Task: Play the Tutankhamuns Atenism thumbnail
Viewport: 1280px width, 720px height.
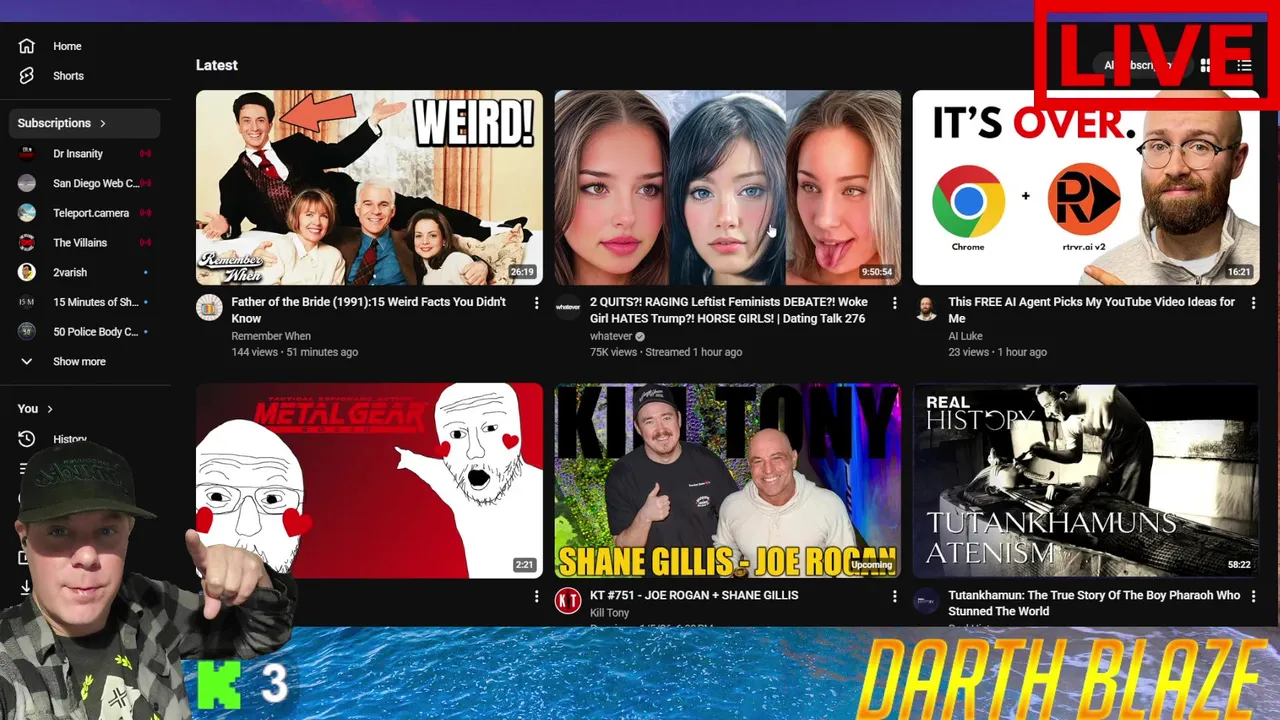Action: (x=1086, y=480)
